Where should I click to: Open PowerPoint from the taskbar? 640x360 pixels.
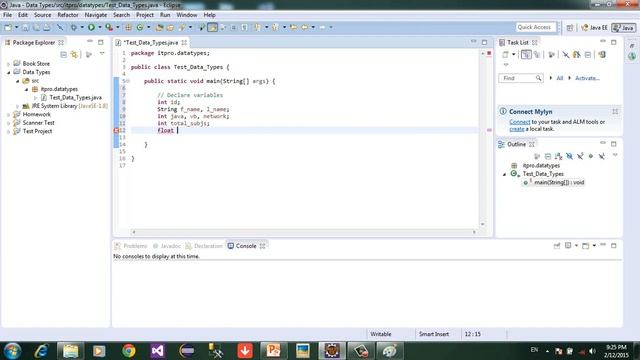click(273, 351)
